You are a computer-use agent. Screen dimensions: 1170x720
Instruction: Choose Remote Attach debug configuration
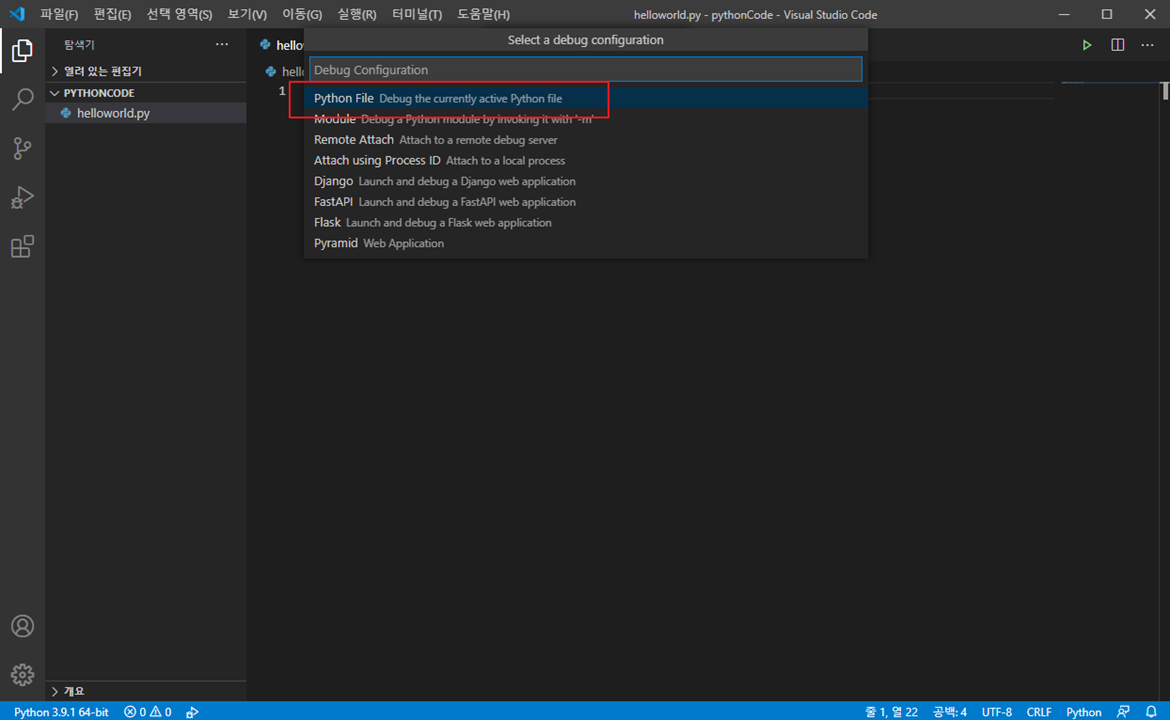tap(585, 140)
